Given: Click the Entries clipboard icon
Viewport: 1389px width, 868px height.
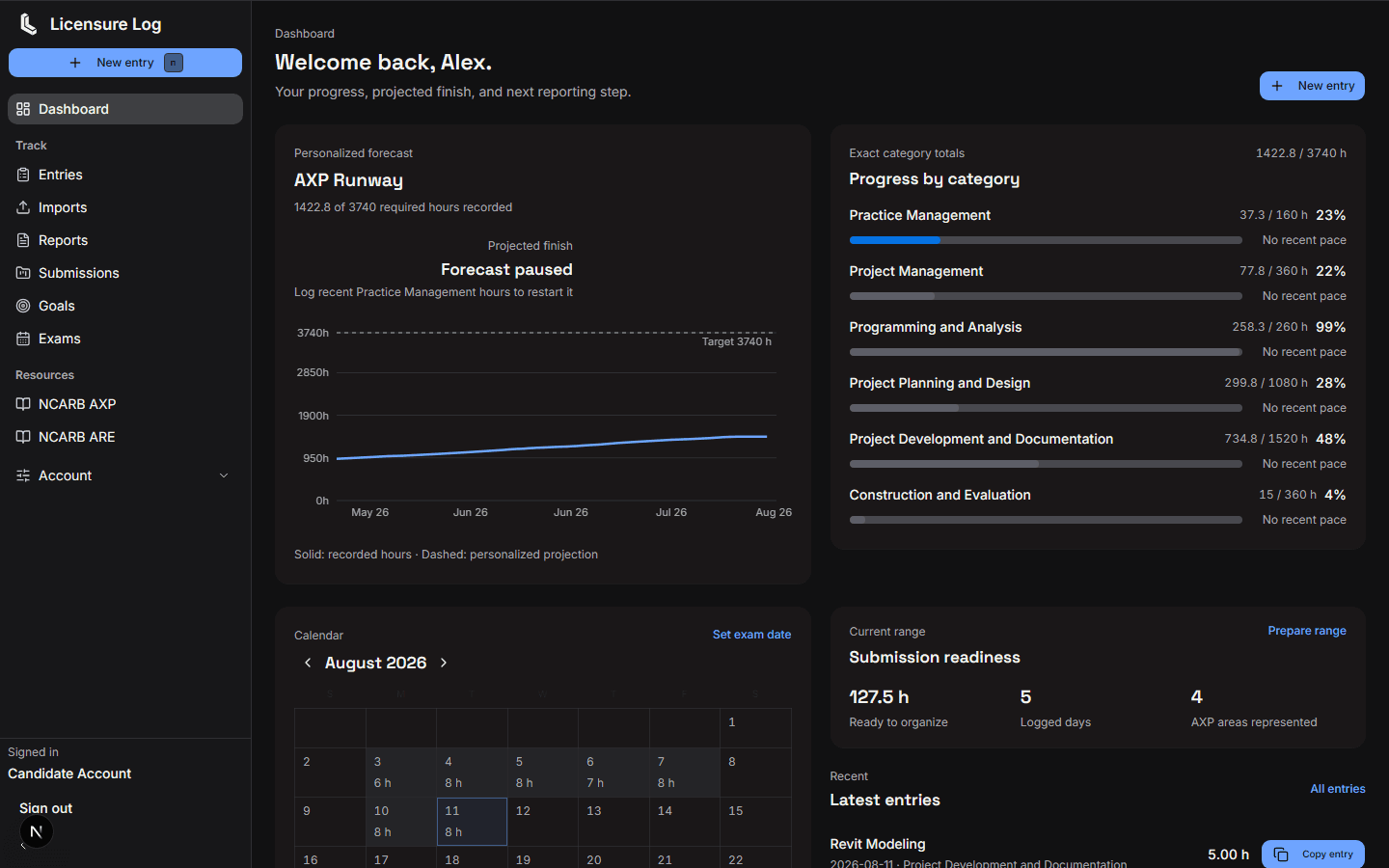Looking at the screenshot, I should click(23, 175).
